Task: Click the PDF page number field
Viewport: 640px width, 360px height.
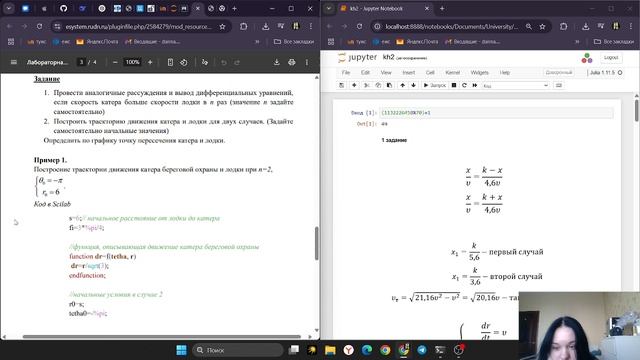Action: point(81,62)
